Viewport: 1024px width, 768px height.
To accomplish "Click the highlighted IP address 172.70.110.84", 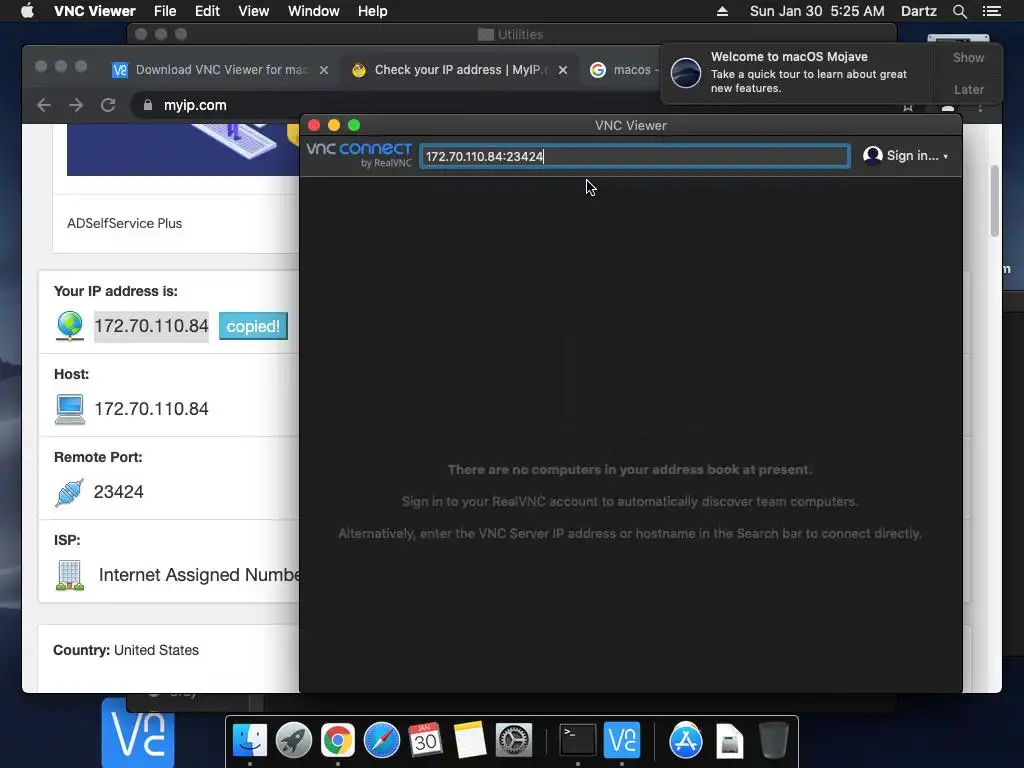I will point(151,326).
